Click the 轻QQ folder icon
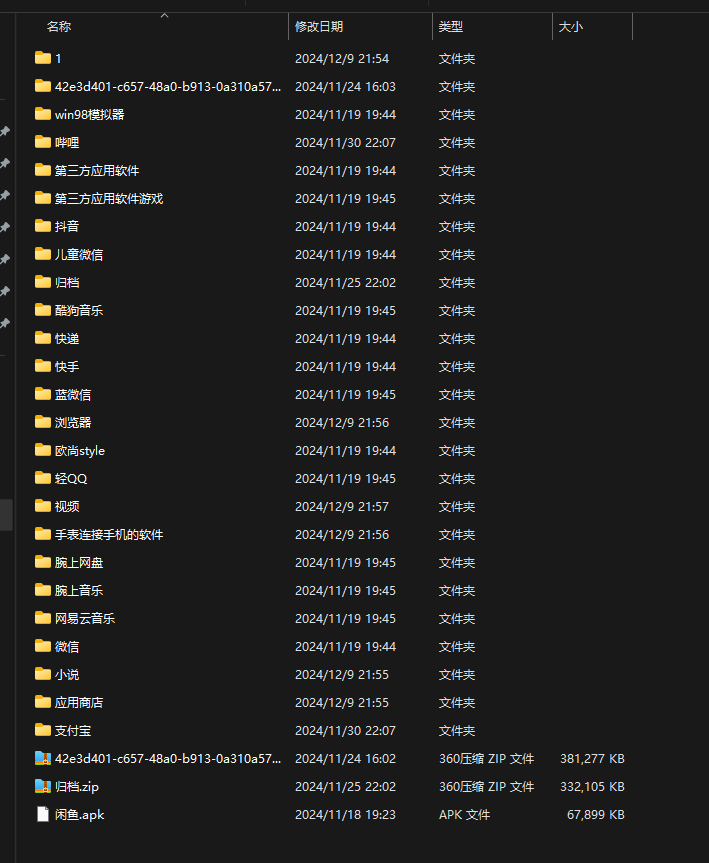This screenshot has width=709, height=863. pyautogui.click(x=42, y=478)
